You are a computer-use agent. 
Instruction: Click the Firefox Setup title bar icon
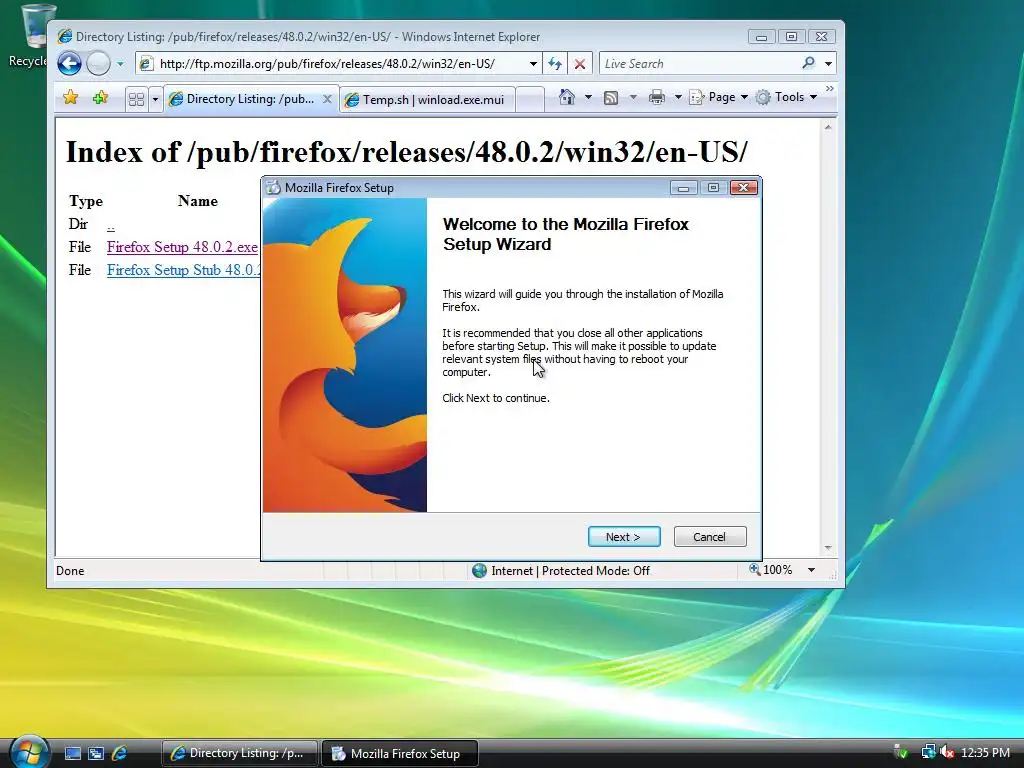tap(274, 187)
